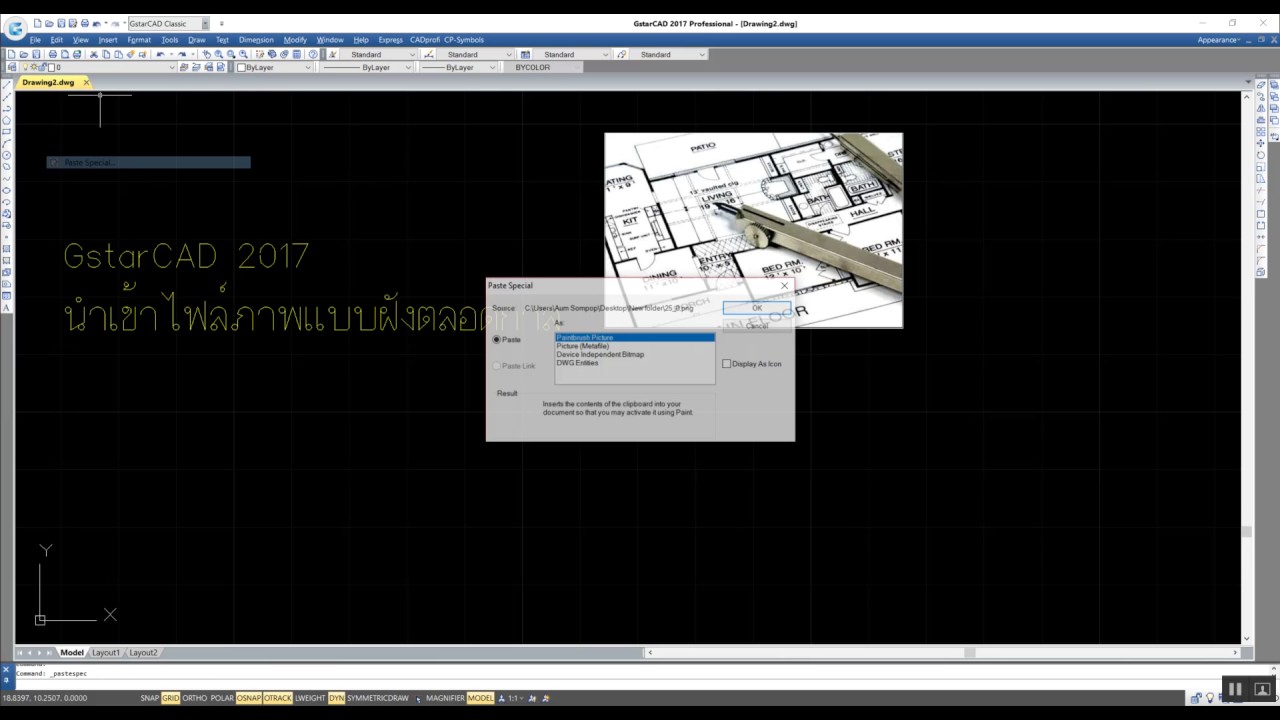Expand the multileader style Standard dropdown
Image resolution: width=1280 pixels, height=720 pixels.
coord(702,54)
